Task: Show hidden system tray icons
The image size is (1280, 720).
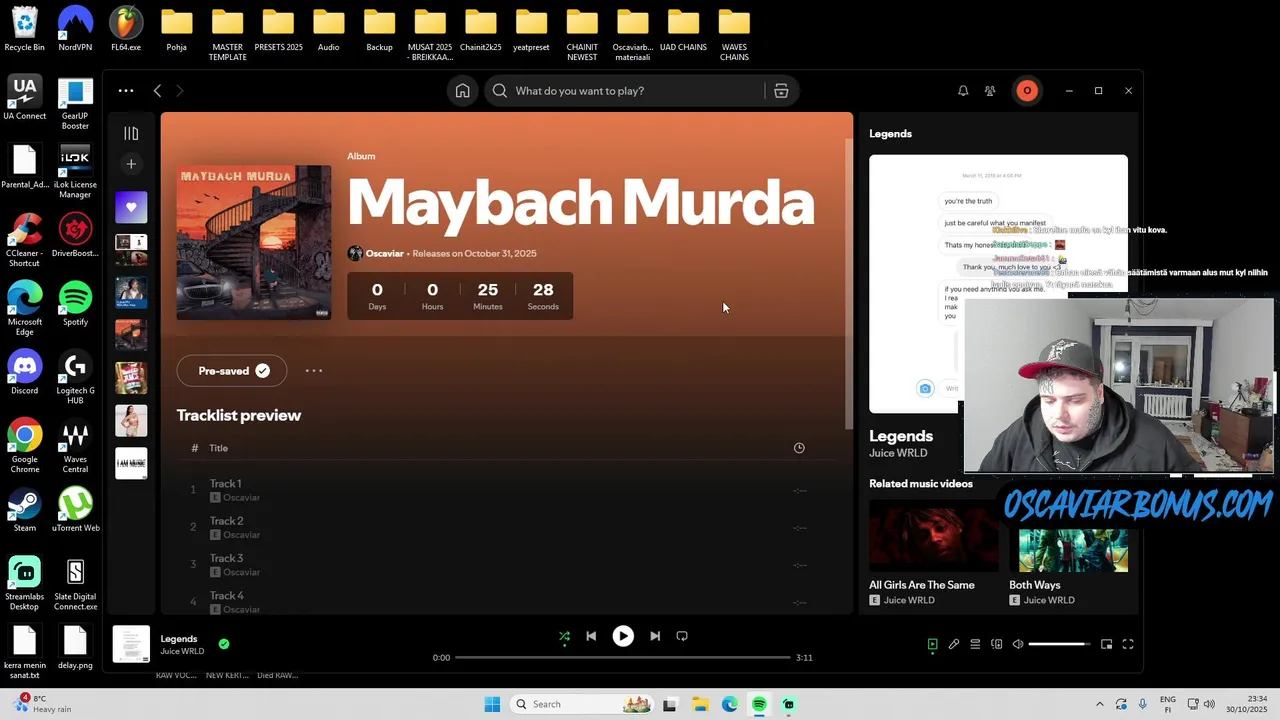Action: 1100,705
